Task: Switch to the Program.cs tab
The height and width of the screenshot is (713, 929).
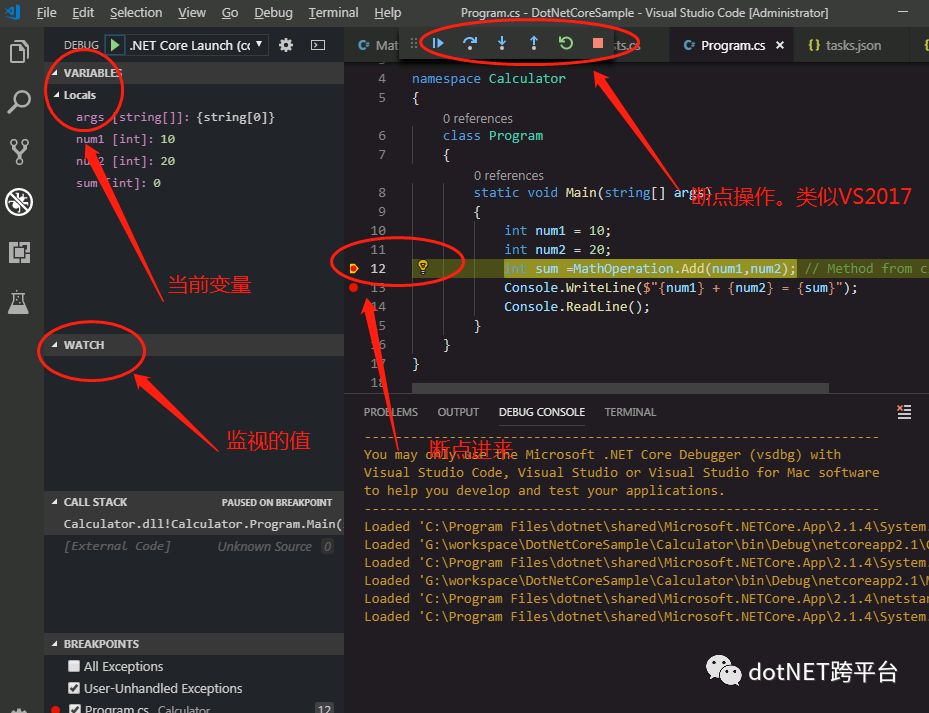Action: [x=732, y=45]
